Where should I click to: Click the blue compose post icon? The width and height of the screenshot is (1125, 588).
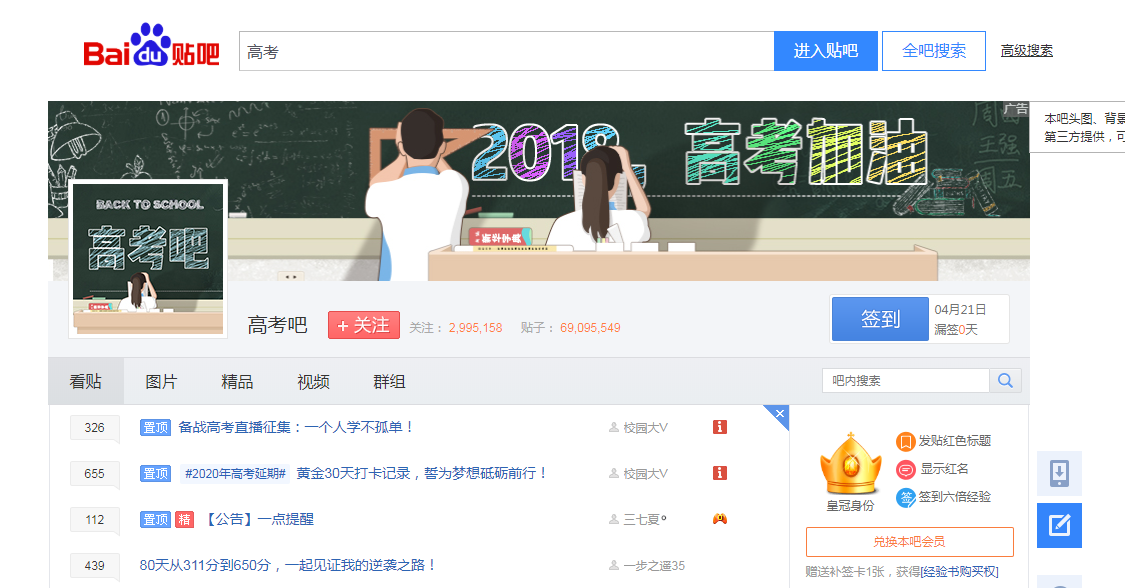(x=1059, y=526)
